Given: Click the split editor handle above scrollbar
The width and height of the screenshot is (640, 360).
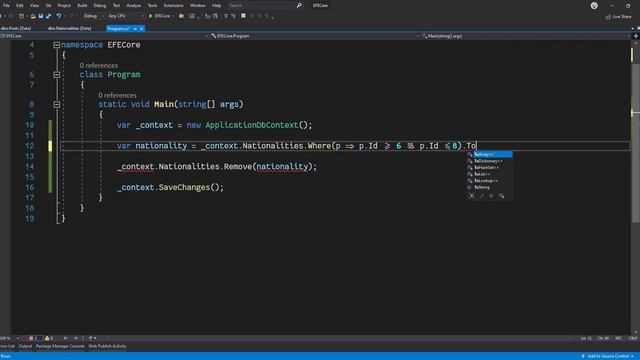Looking at the screenshot, I should tap(636, 36).
